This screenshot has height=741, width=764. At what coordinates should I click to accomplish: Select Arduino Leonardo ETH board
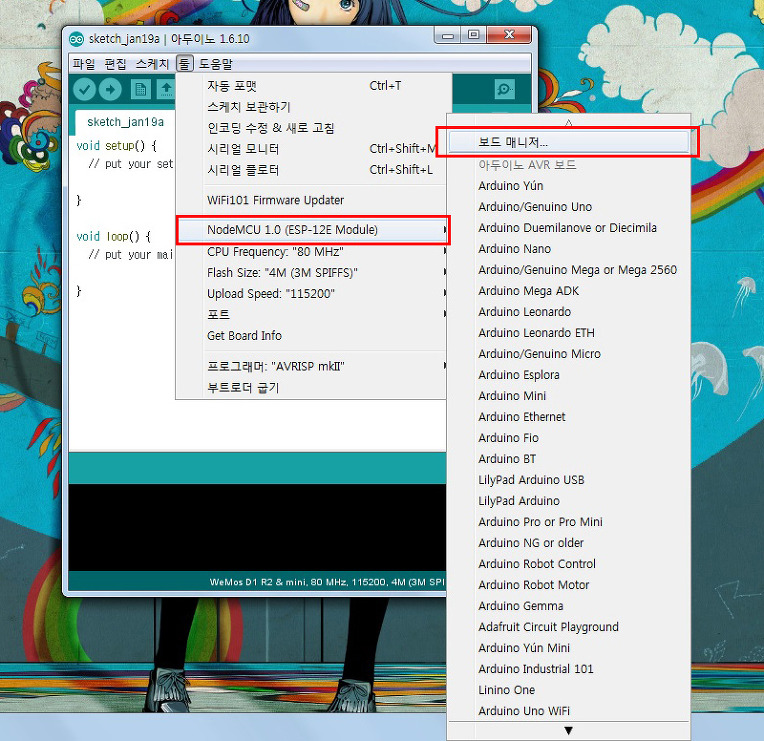[568, 332]
